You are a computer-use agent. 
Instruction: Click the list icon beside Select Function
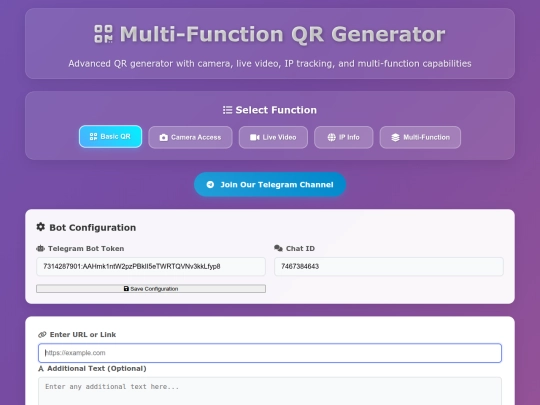coord(227,110)
